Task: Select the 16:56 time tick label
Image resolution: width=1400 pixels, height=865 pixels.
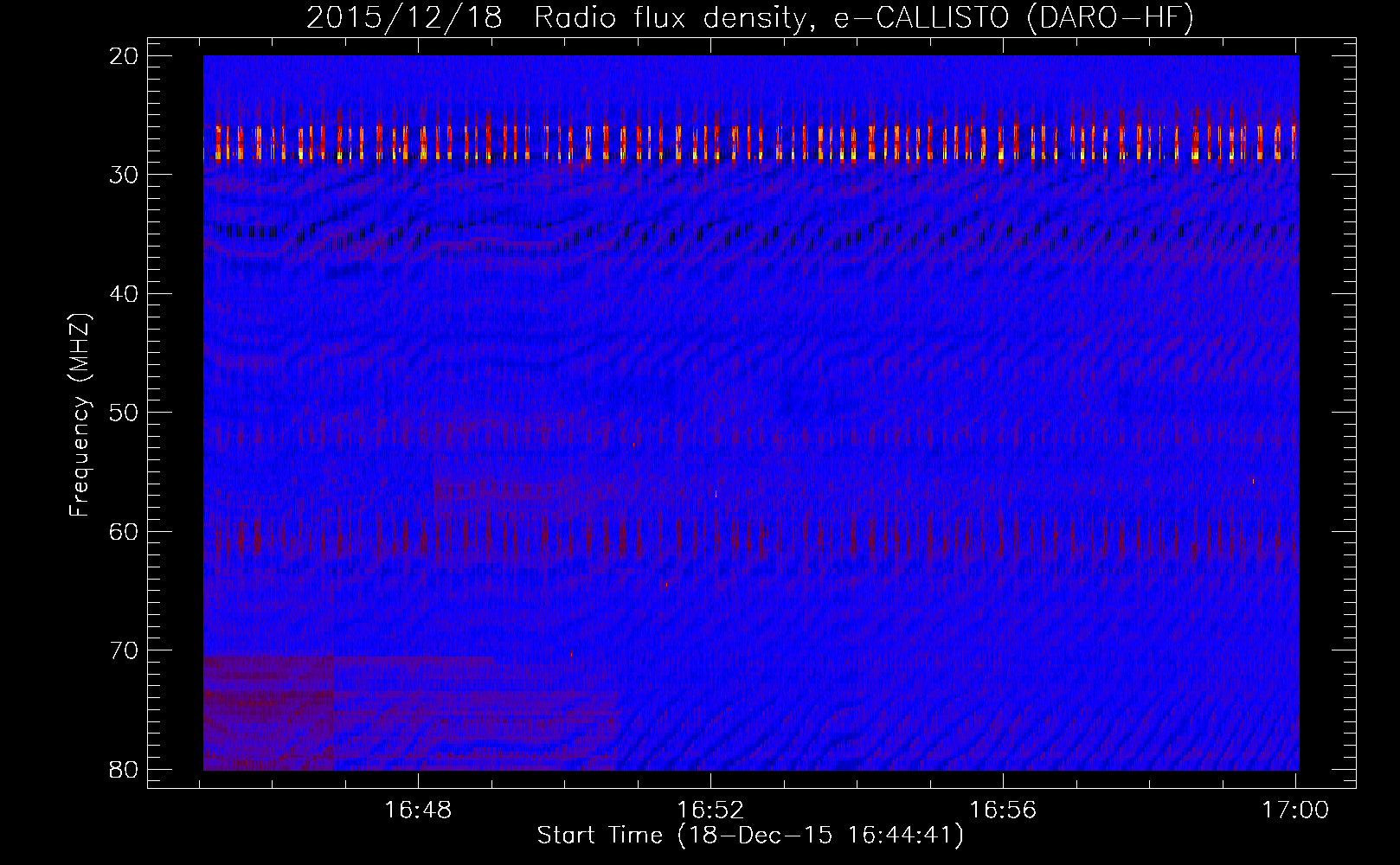Action: tap(1003, 811)
